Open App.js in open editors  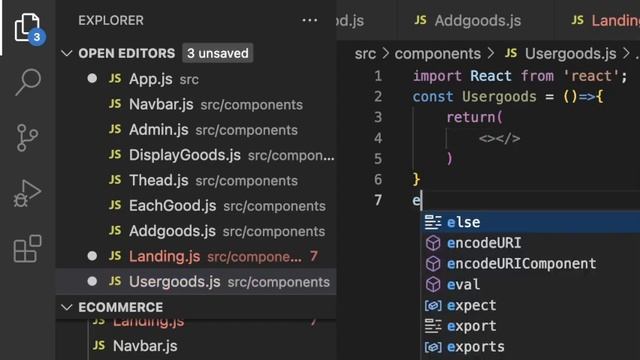(x=196, y=79)
